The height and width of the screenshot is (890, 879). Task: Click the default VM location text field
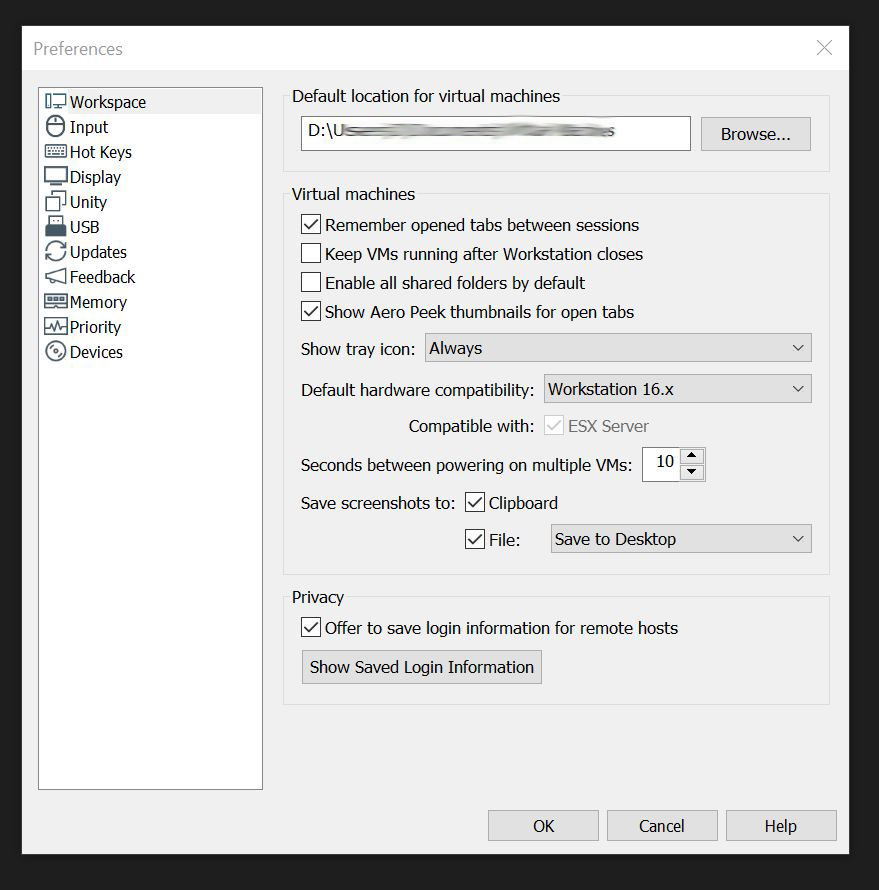(x=495, y=133)
